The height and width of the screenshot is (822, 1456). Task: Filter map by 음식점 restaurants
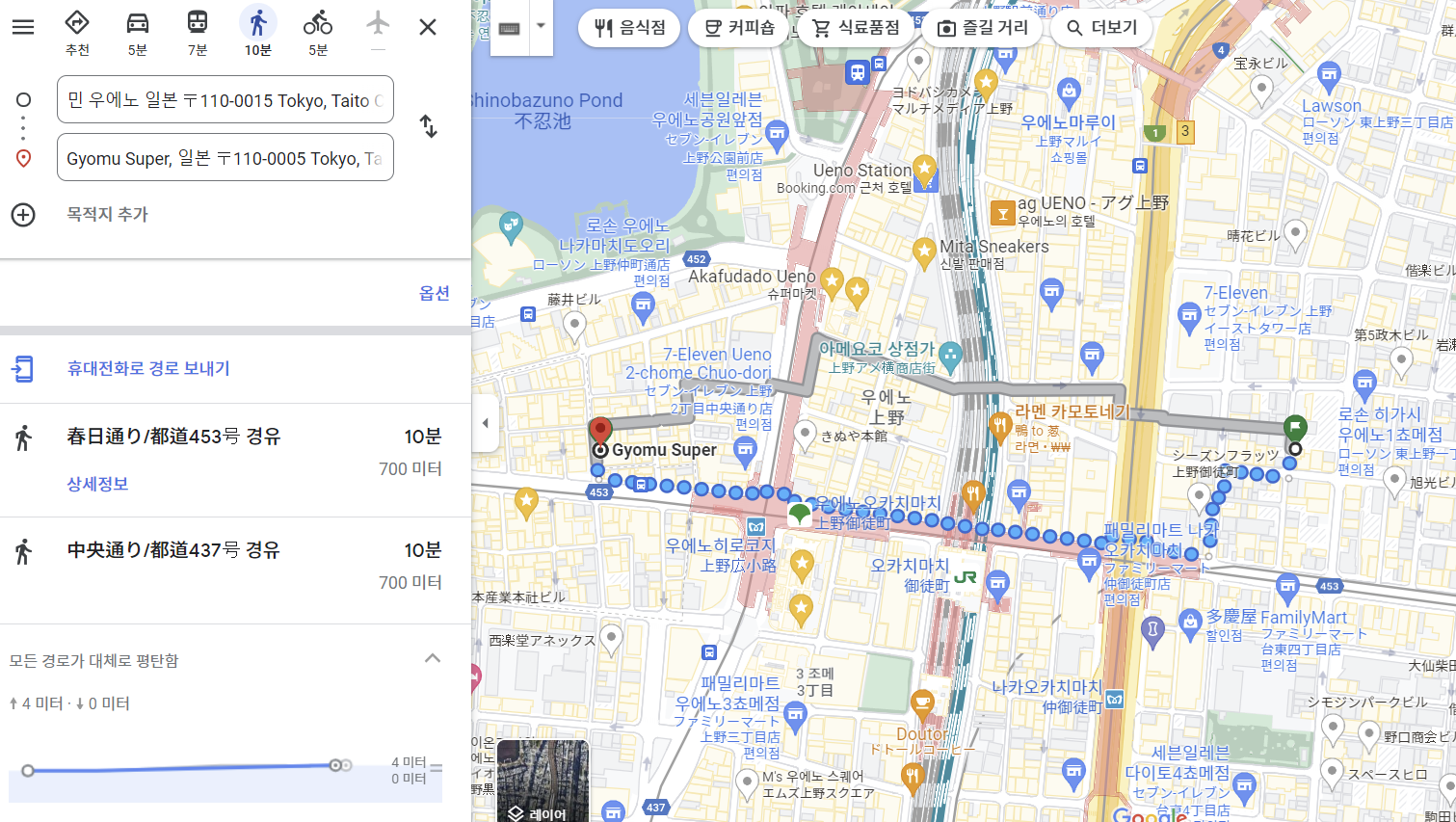pyautogui.click(x=629, y=28)
